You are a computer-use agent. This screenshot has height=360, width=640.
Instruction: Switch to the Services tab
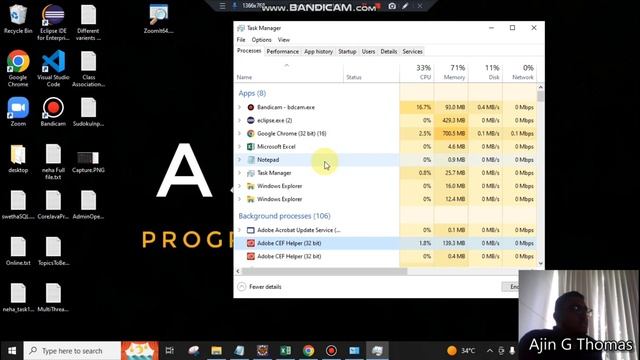(412, 51)
